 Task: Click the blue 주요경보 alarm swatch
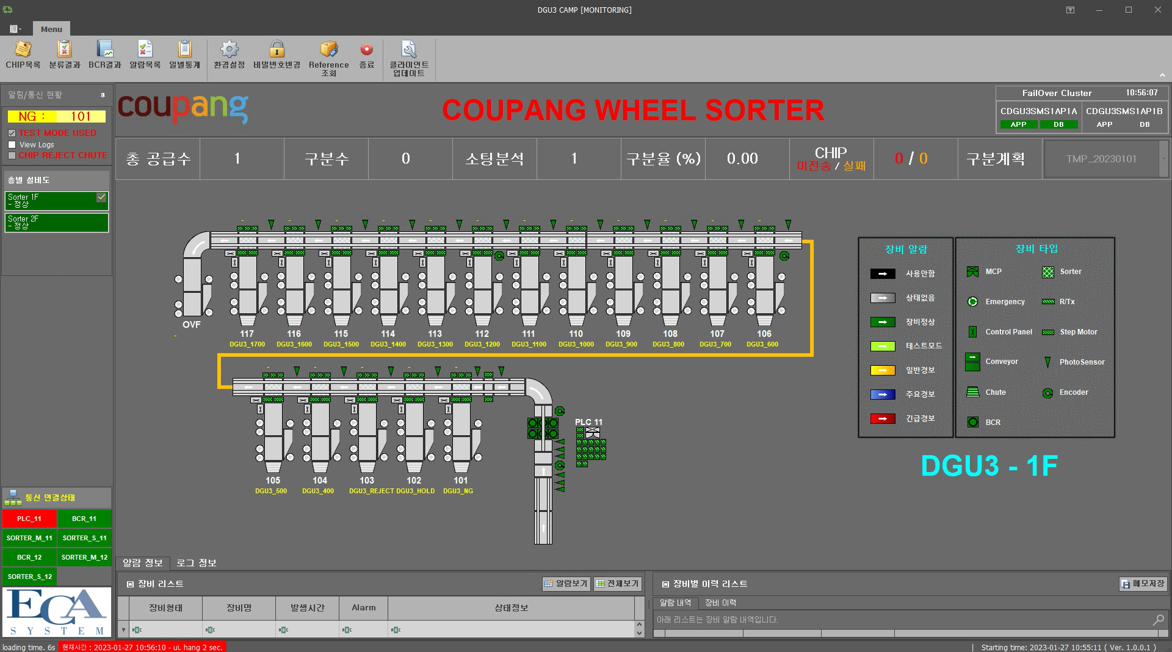pos(883,394)
